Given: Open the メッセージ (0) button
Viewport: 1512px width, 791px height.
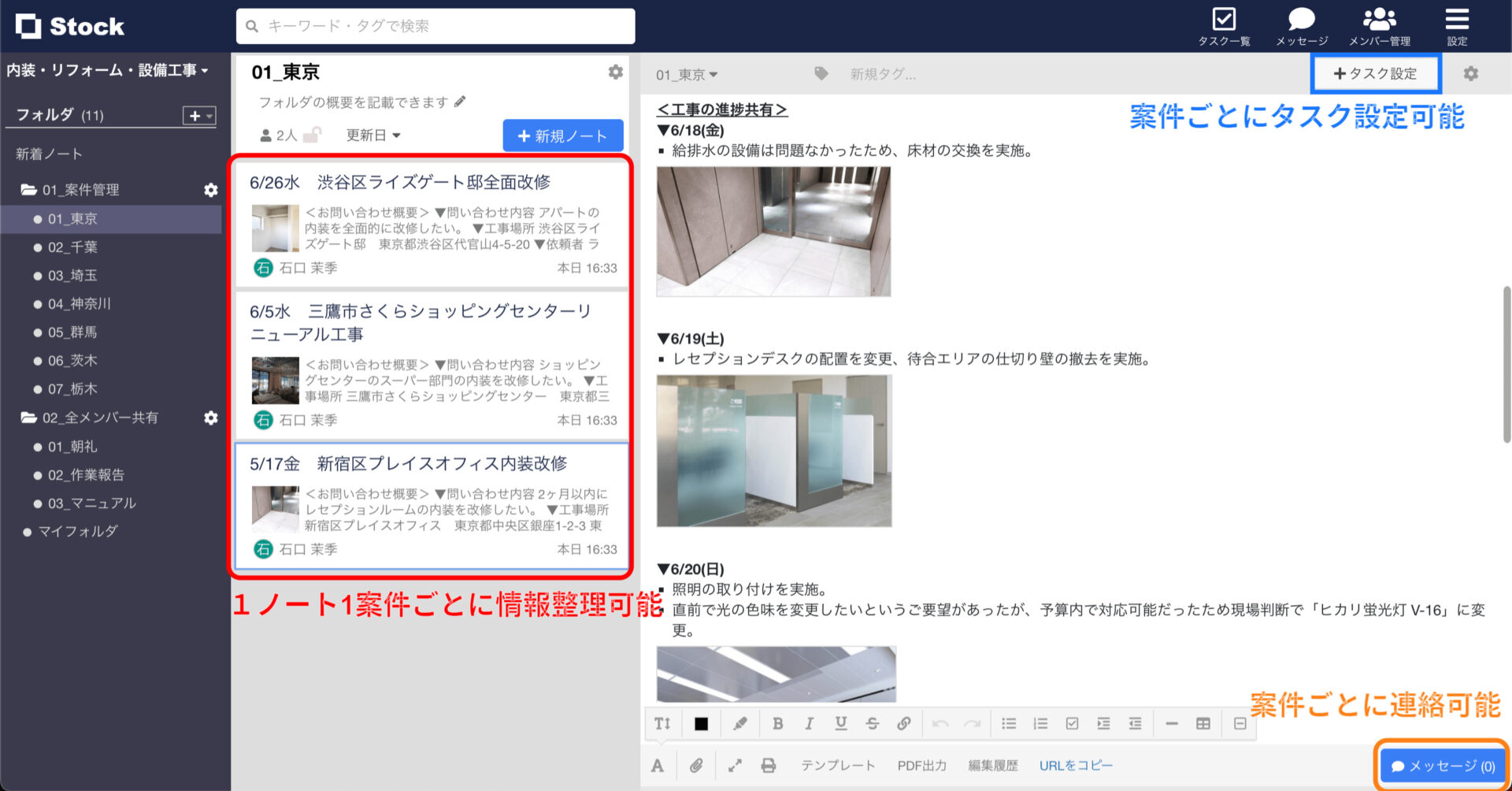Looking at the screenshot, I should (1443, 766).
